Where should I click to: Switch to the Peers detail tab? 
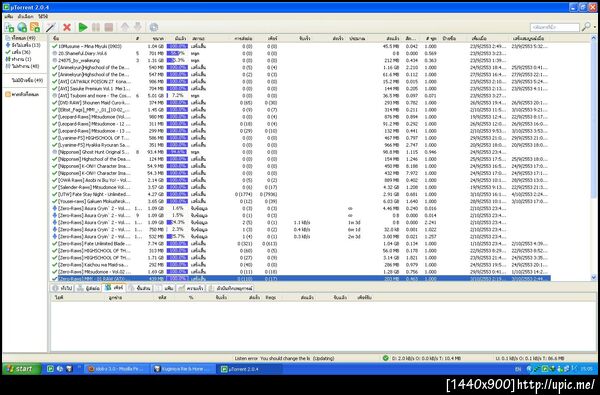114,287
